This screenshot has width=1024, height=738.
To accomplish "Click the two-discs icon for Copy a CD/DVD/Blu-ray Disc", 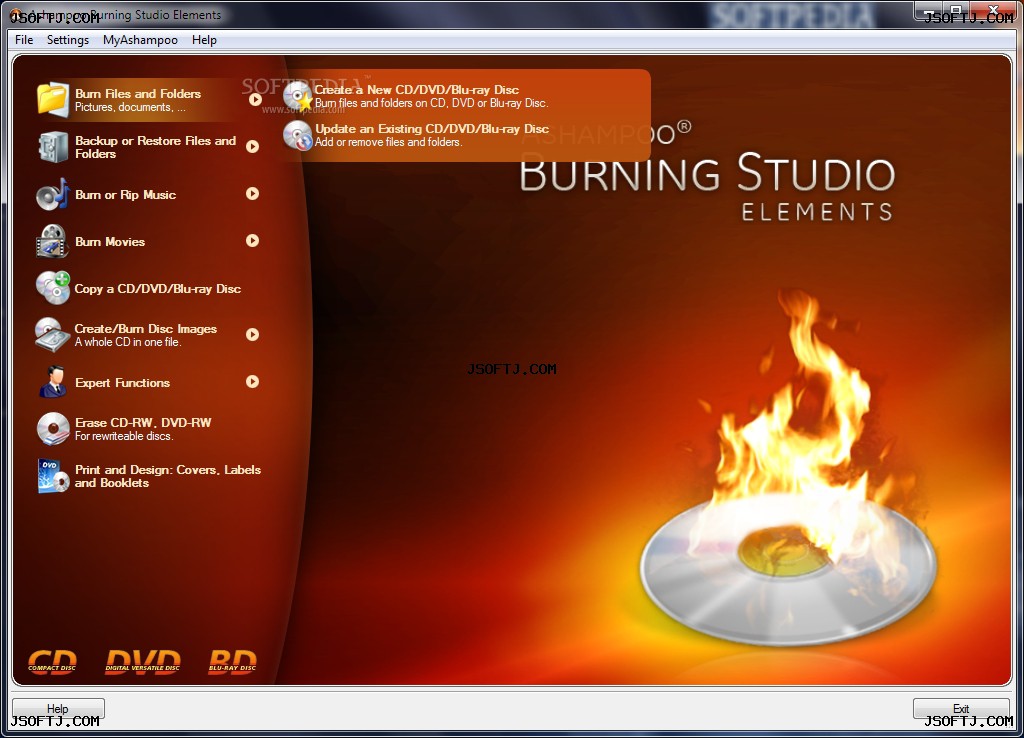I will click(52, 288).
